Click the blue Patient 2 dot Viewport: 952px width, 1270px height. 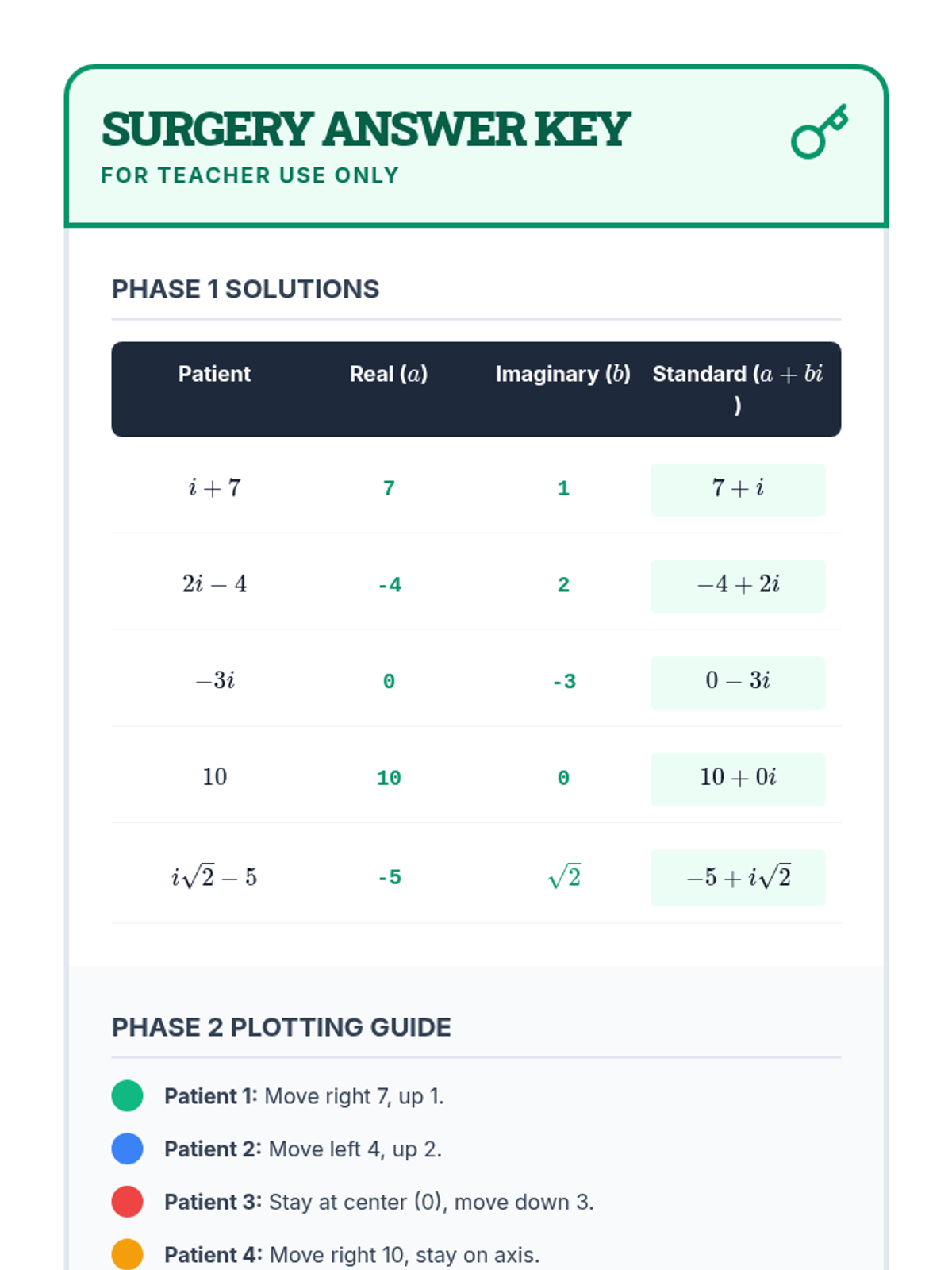(127, 1149)
